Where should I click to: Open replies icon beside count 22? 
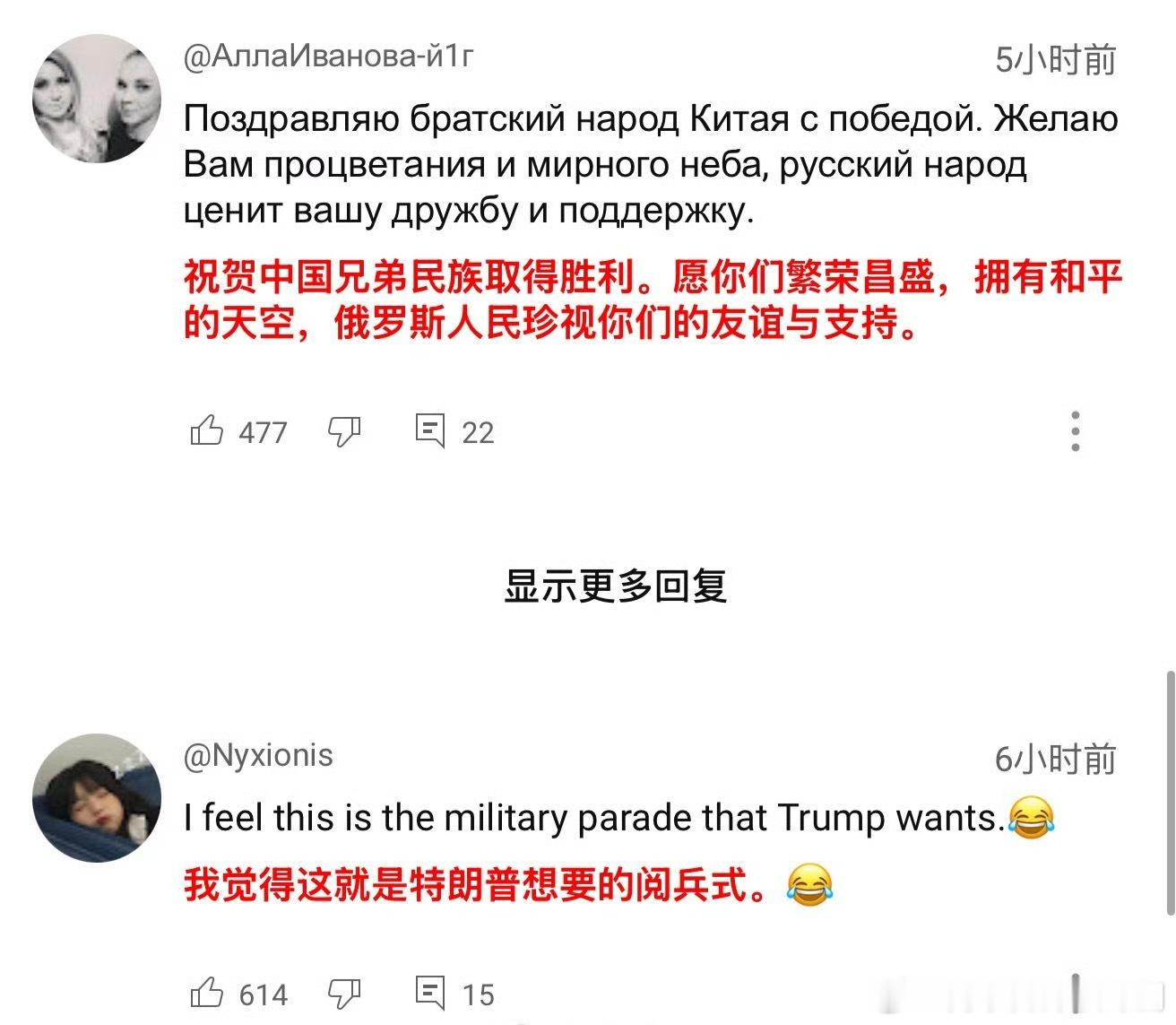[x=430, y=431]
